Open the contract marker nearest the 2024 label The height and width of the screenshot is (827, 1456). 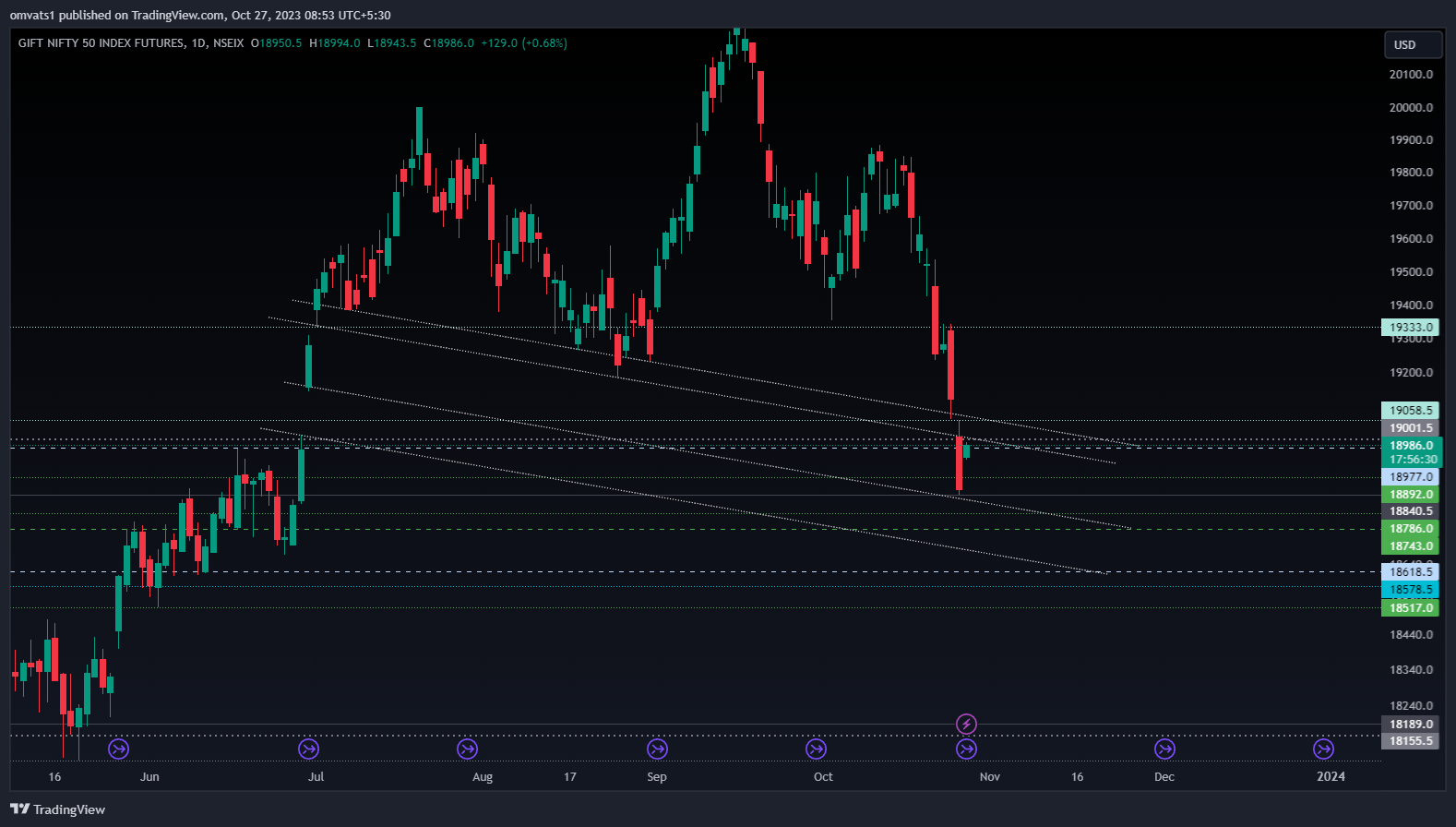1323,749
